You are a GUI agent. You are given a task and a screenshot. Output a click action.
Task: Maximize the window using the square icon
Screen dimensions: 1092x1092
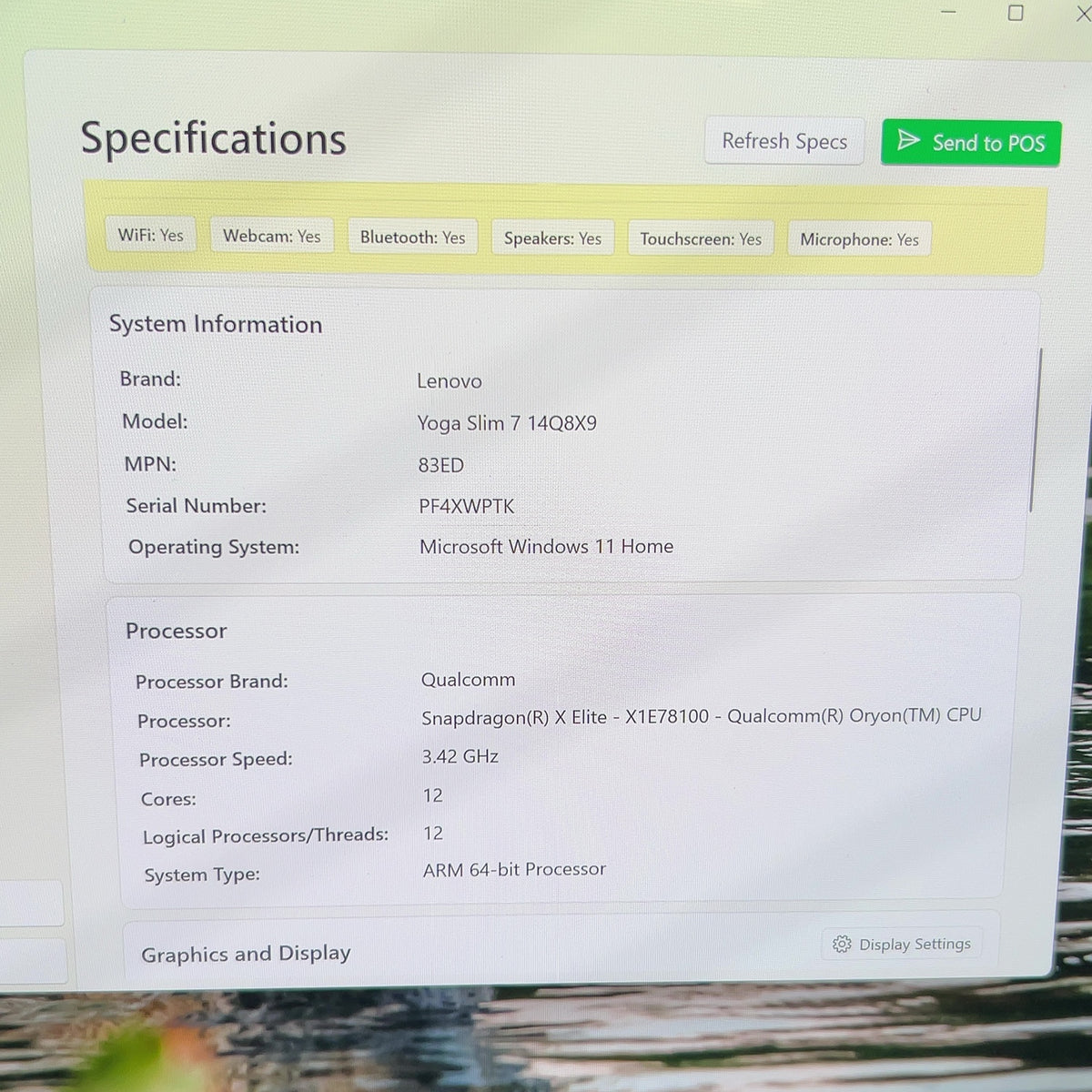1016,13
